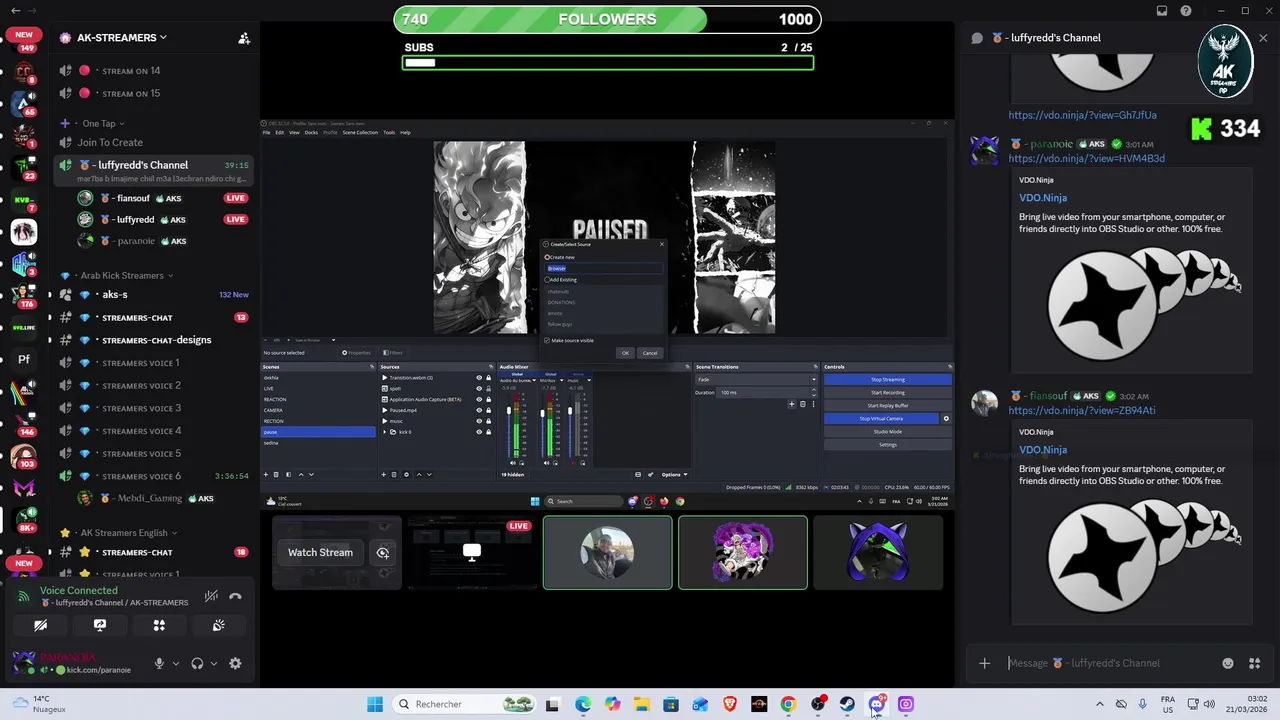Open Discord user settings gear

(235, 663)
